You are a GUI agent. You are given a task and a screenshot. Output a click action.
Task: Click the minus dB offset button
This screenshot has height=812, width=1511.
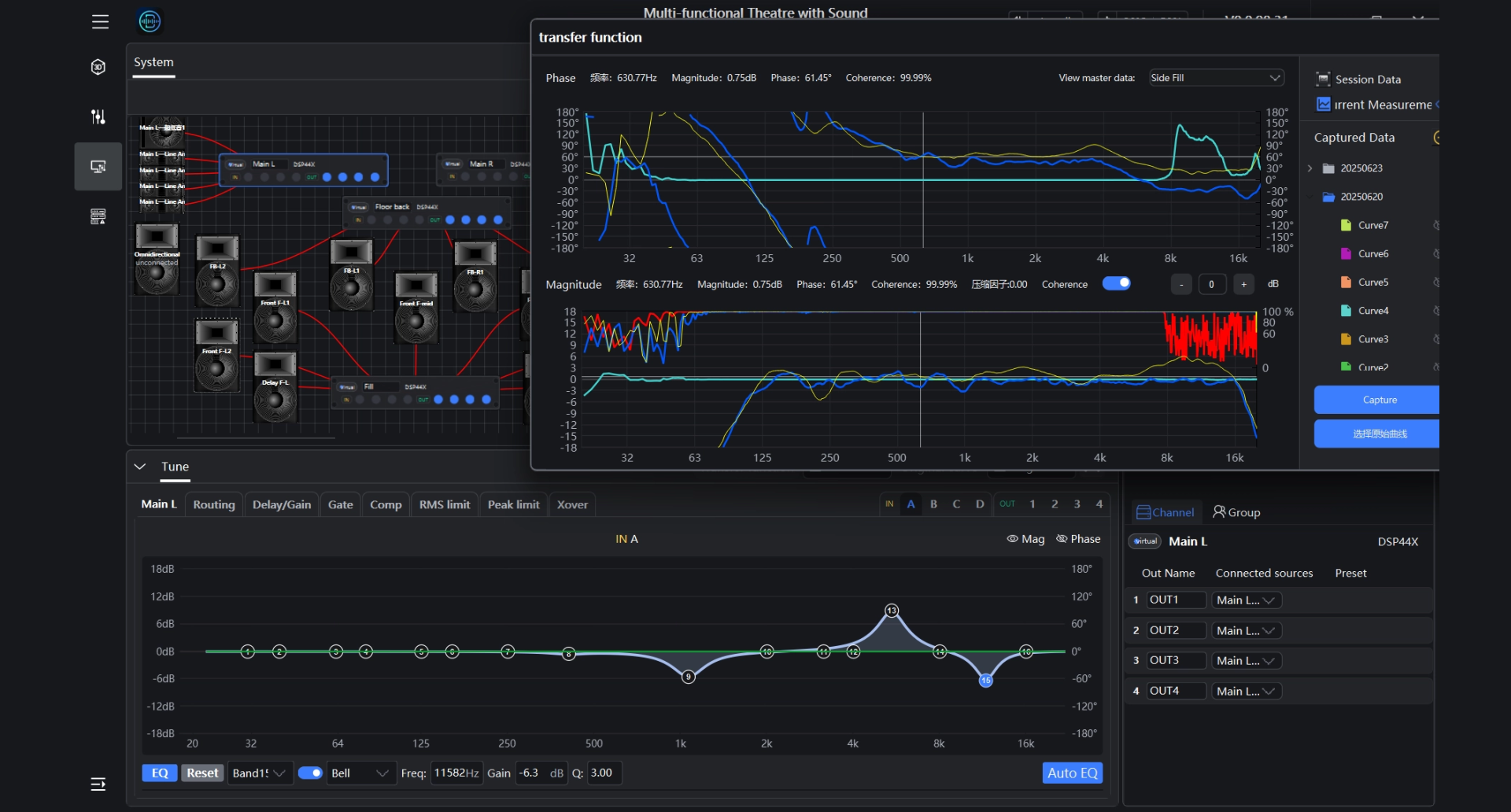[x=1181, y=284]
